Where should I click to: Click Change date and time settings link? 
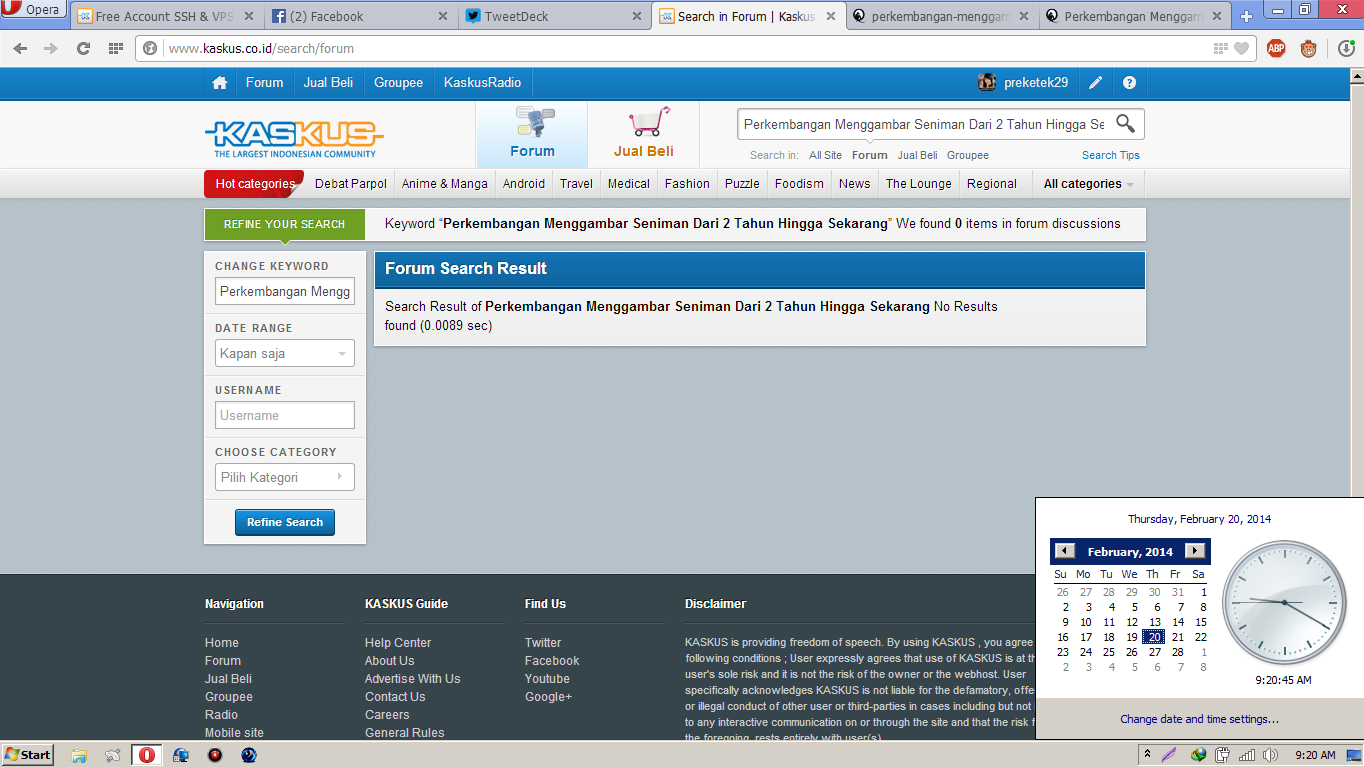point(1199,719)
